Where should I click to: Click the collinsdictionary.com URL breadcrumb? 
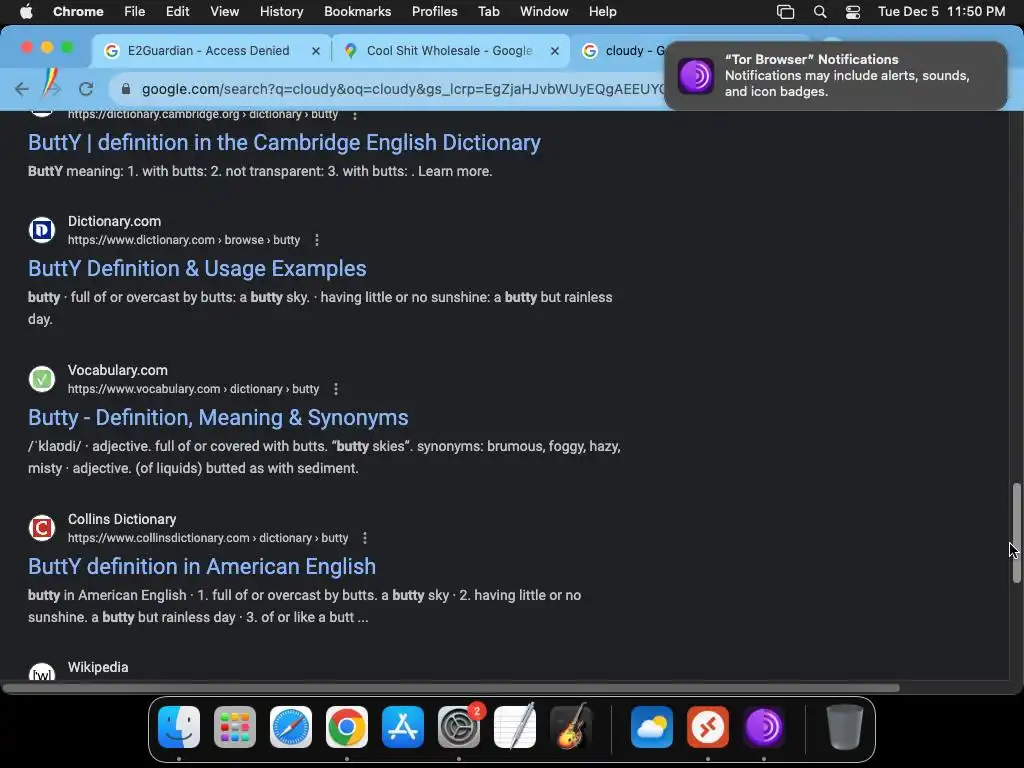(x=208, y=537)
